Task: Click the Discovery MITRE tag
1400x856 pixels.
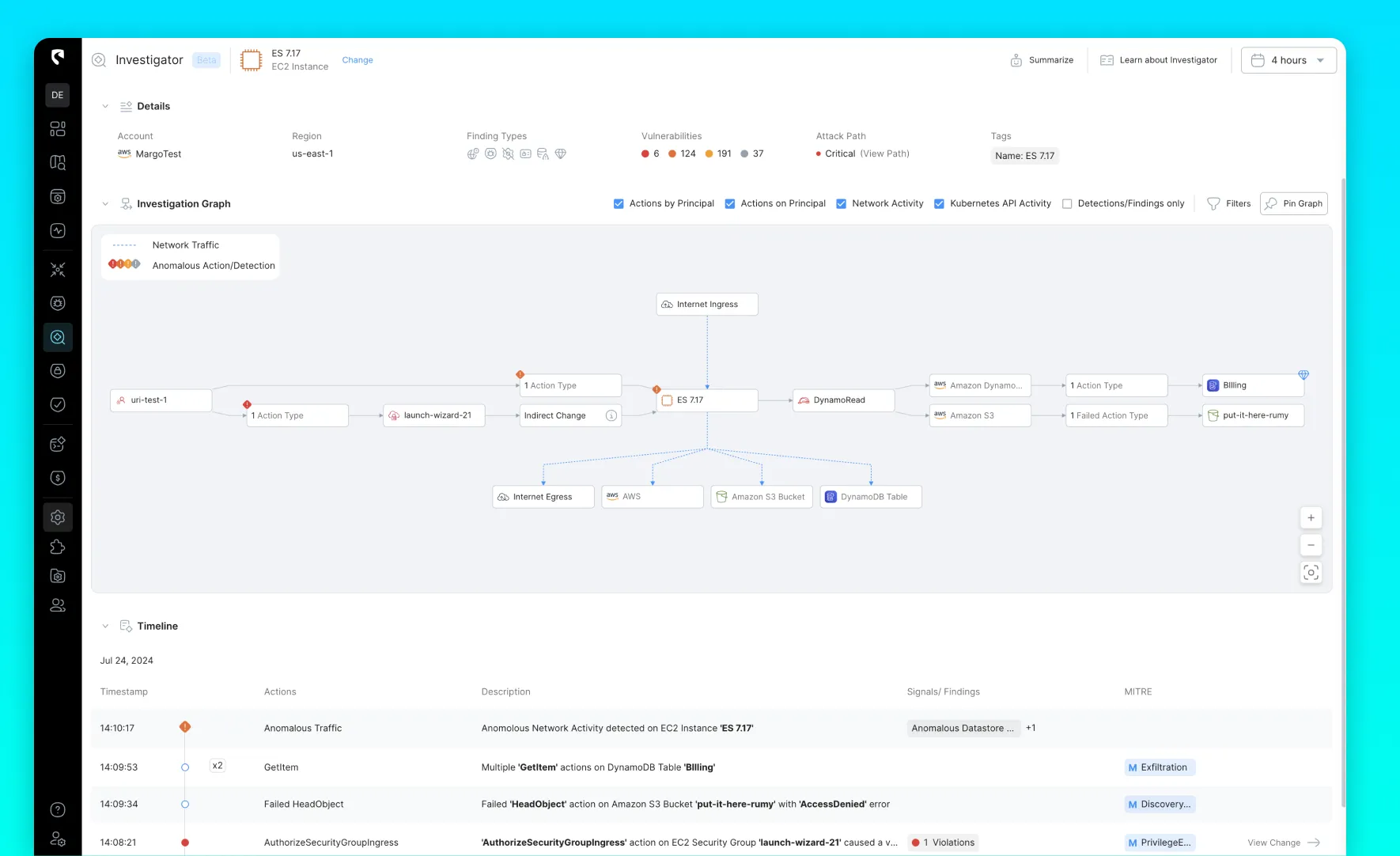Action: pyautogui.click(x=1160, y=804)
